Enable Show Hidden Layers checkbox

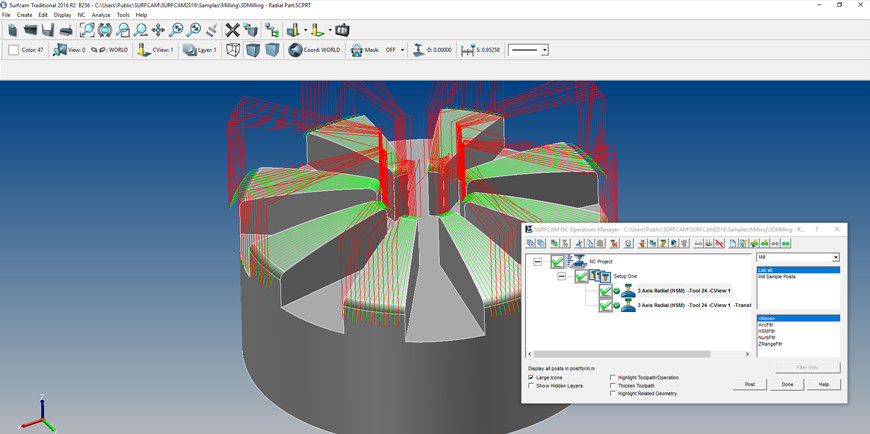click(x=532, y=385)
